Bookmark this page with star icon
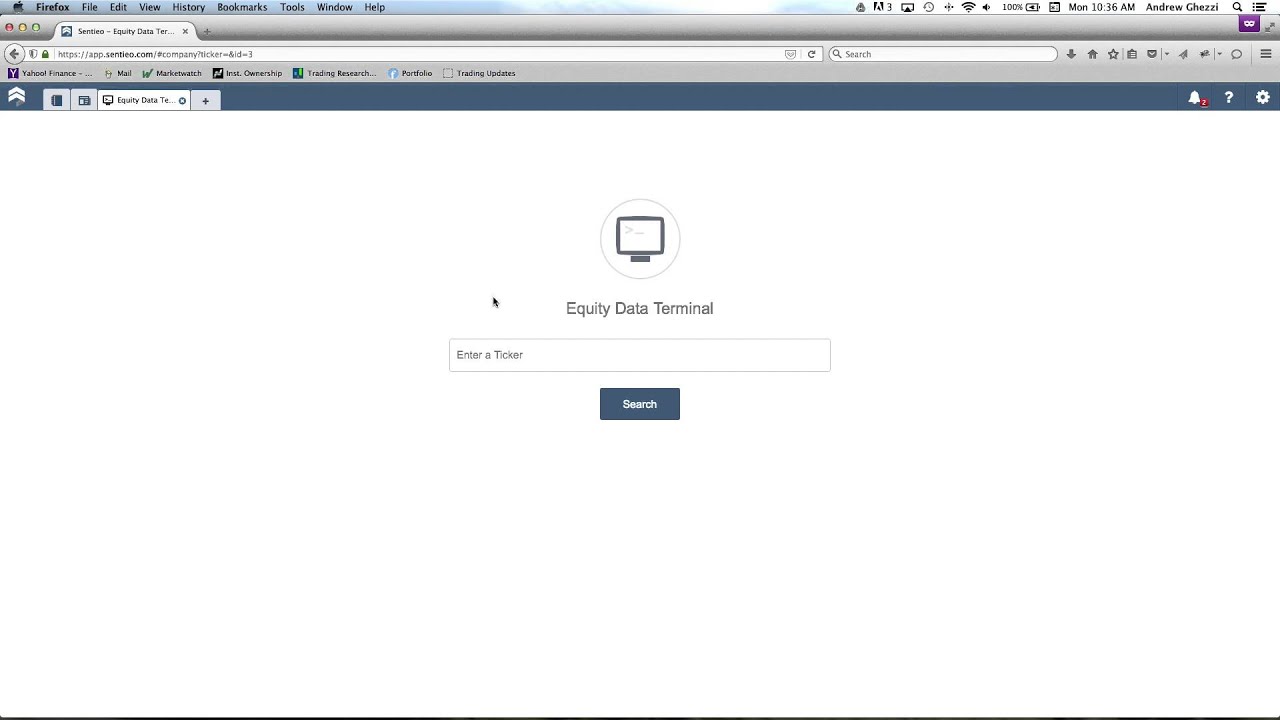The width and height of the screenshot is (1280, 720). point(1113,54)
